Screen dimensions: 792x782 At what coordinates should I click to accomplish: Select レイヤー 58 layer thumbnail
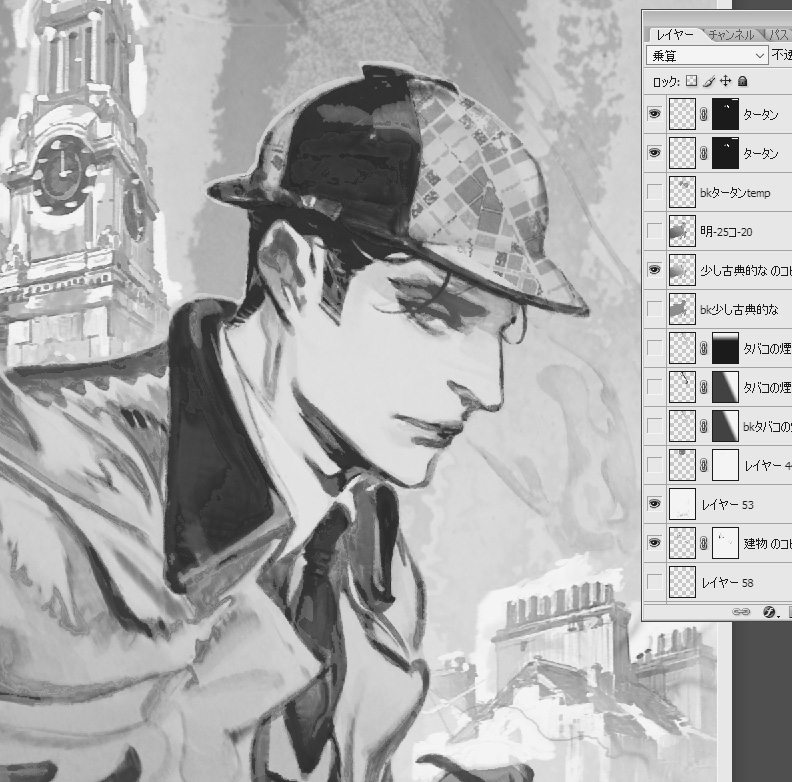pyautogui.click(x=682, y=582)
